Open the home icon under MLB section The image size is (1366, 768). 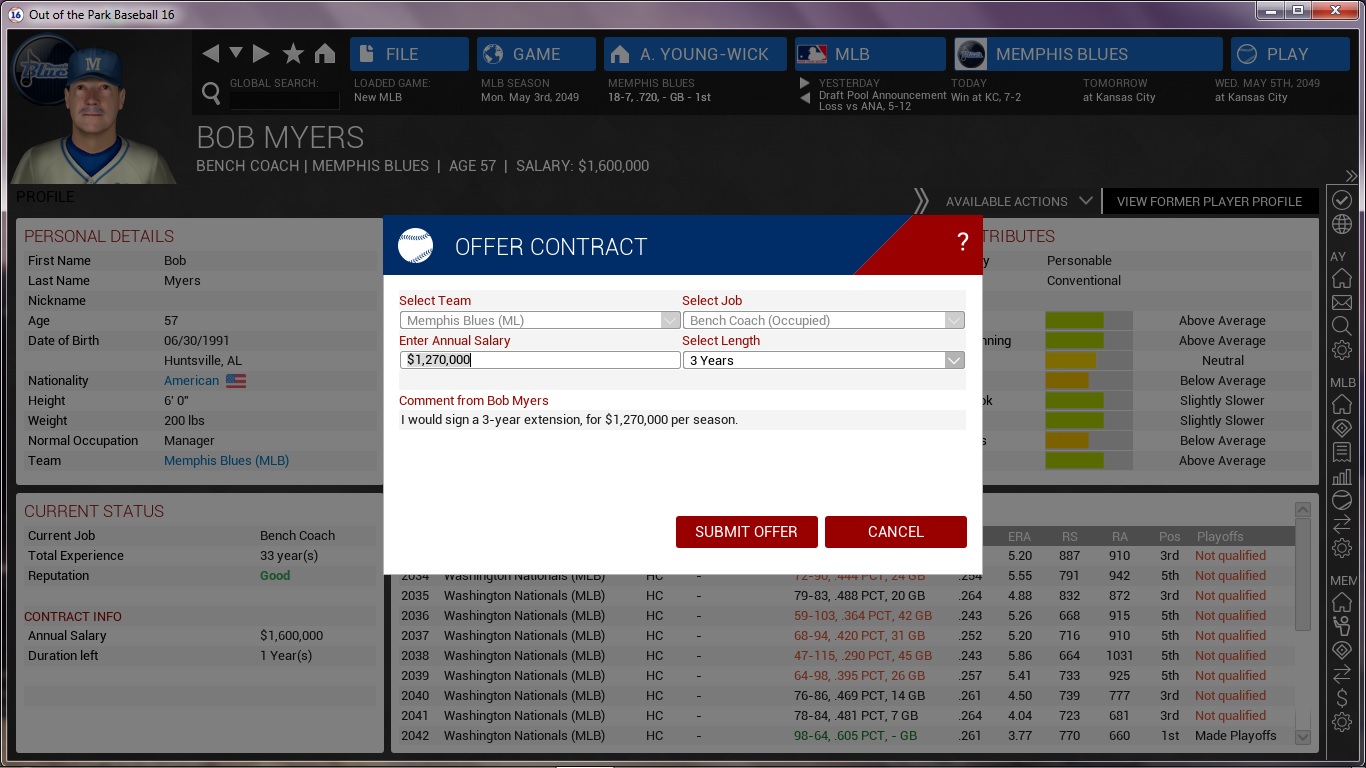pyautogui.click(x=1342, y=404)
